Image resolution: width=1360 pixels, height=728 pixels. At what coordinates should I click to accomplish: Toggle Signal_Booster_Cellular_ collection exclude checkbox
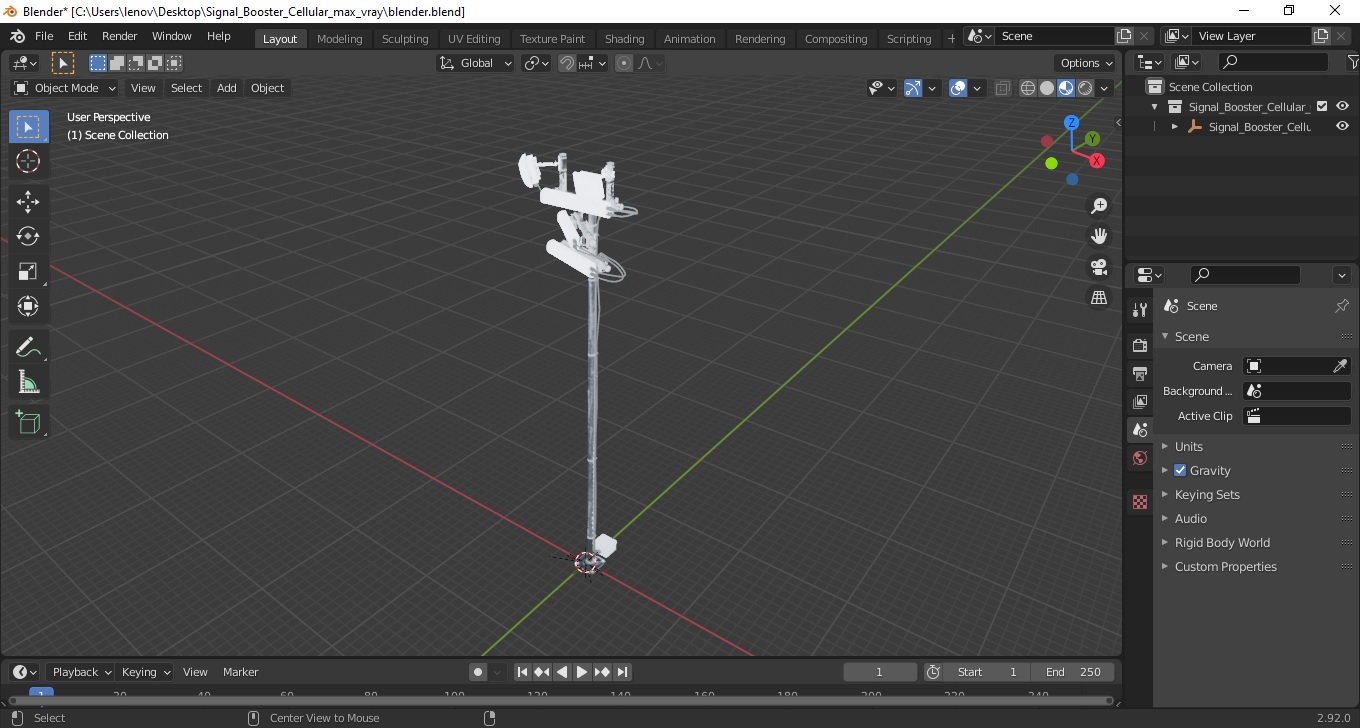click(x=1322, y=106)
